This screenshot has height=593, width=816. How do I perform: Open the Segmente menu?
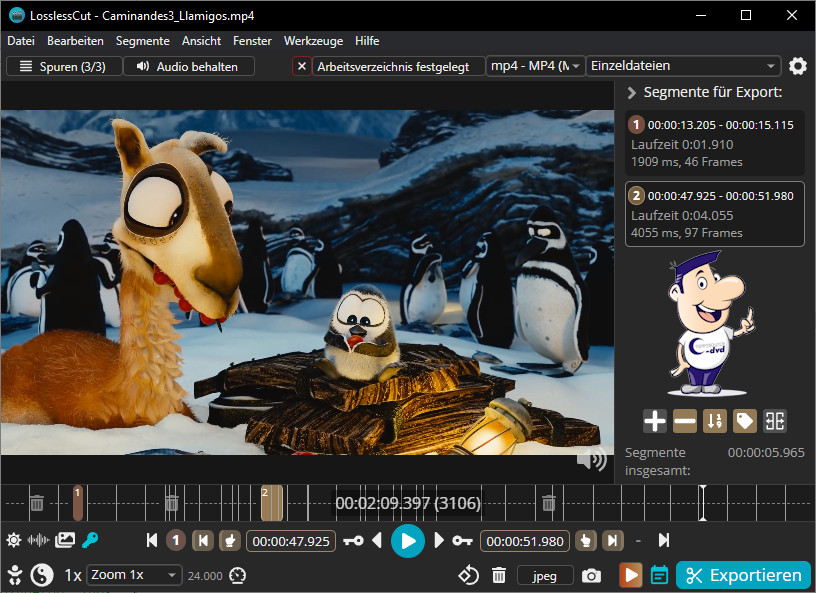[x=142, y=41]
